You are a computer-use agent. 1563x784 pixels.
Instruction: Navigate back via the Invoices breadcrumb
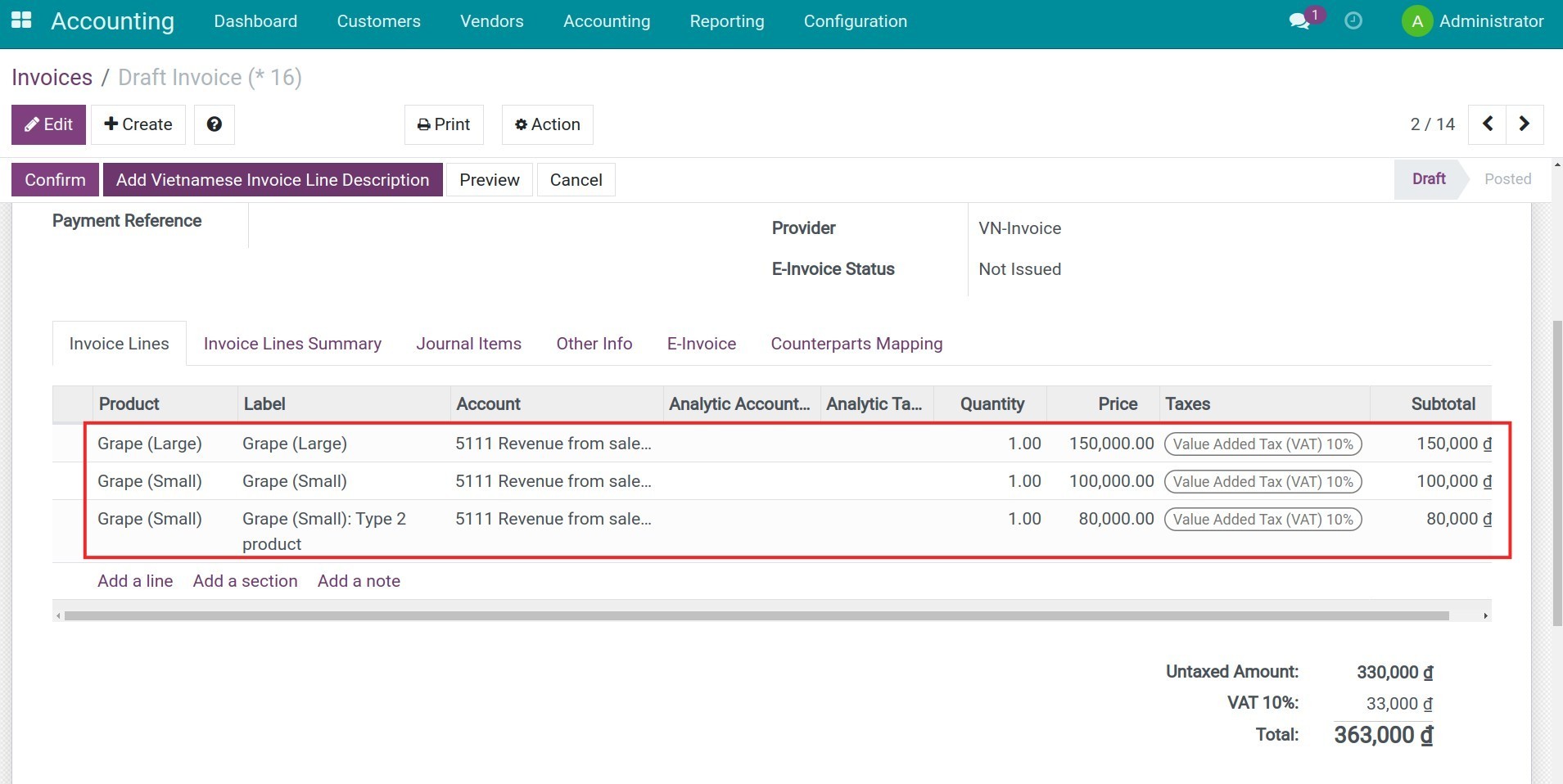pyautogui.click(x=52, y=77)
